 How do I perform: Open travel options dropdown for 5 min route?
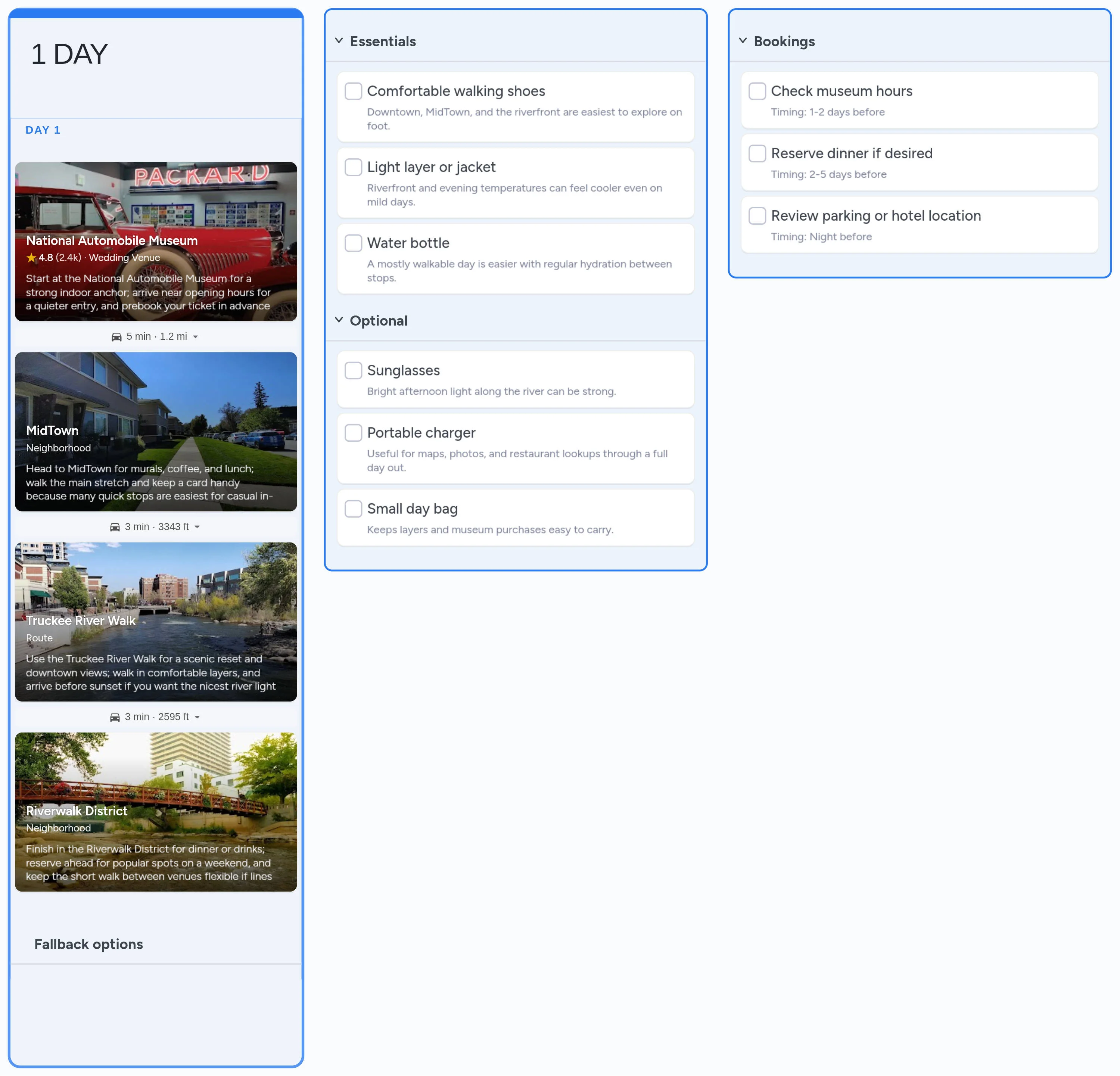195,337
